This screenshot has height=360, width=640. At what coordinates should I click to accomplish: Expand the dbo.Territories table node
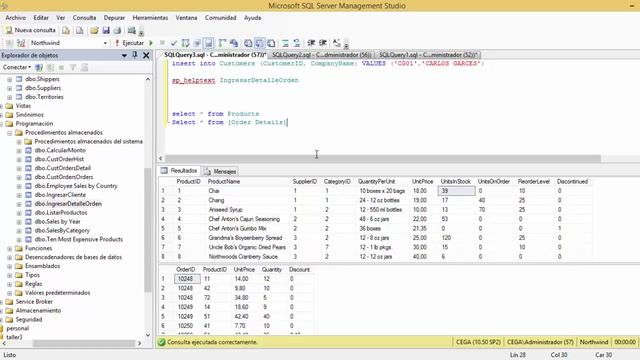pyautogui.click(x=9, y=97)
